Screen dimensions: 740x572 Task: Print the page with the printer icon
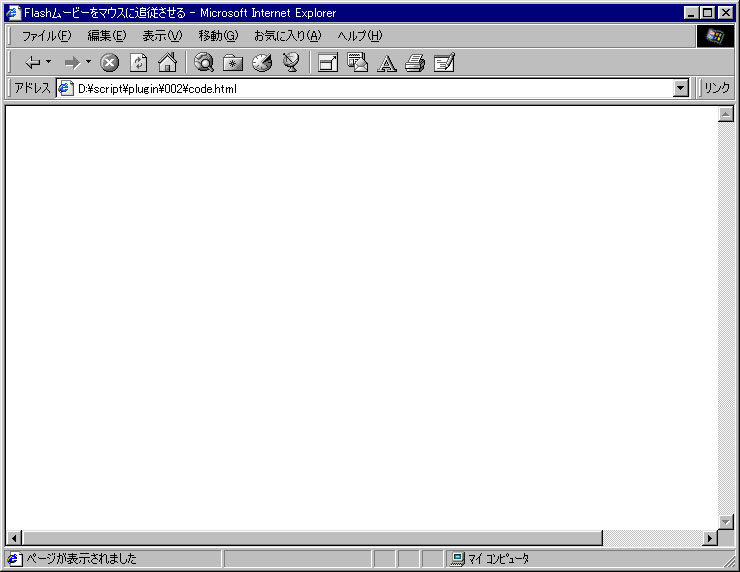coord(415,62)
